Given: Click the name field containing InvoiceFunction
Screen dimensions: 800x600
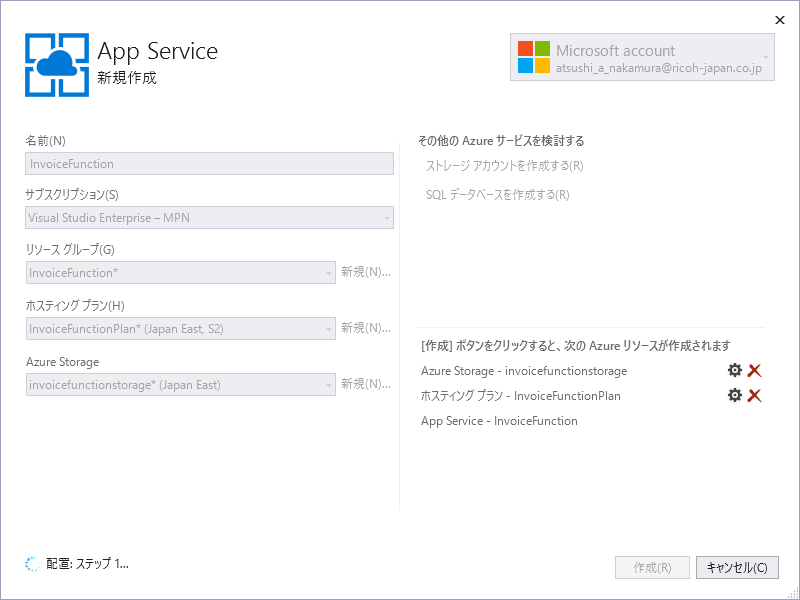Looking at the screenshot, I should (x=209, y=164).
